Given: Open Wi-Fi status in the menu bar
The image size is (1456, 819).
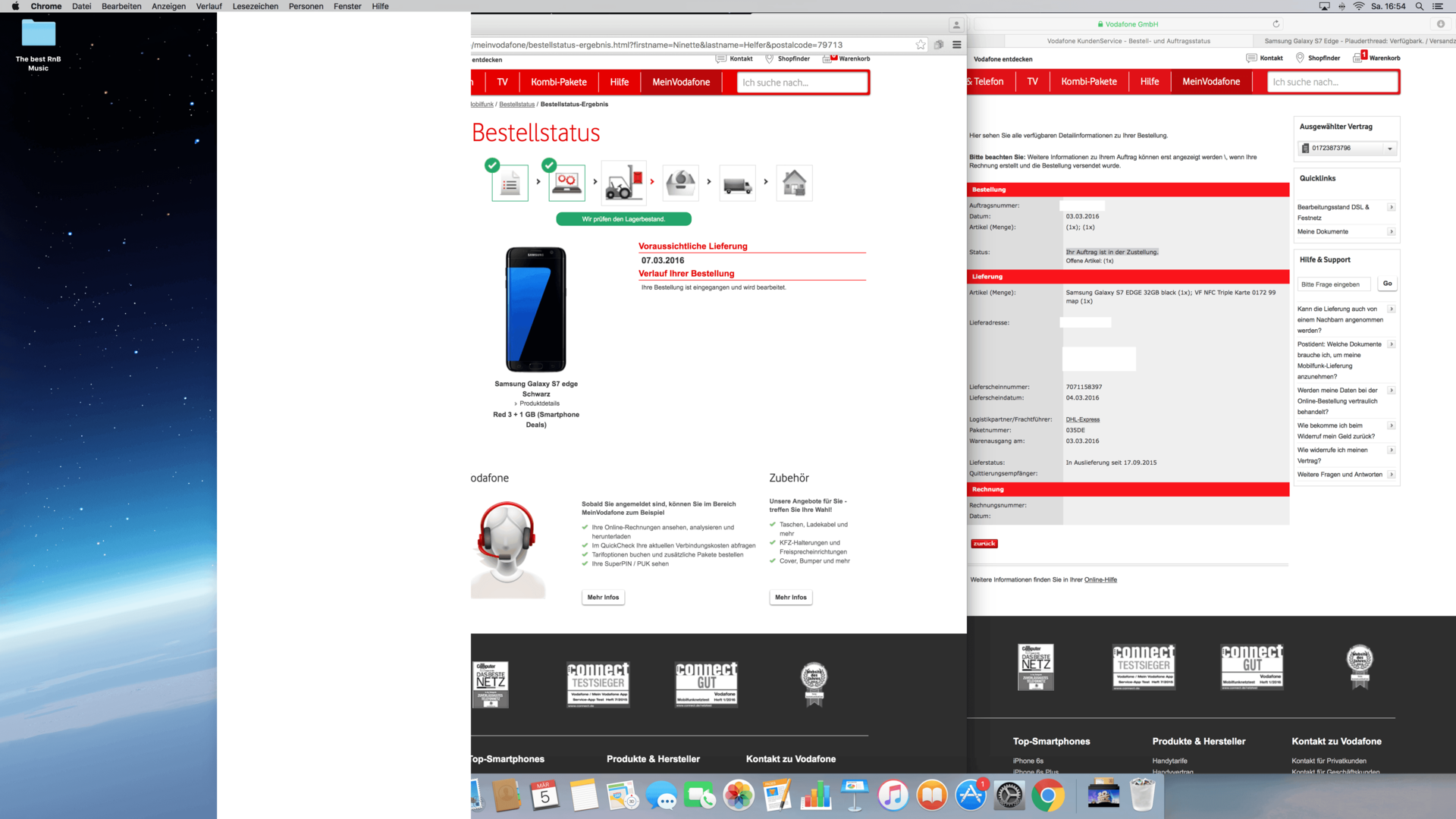Looking at the screenshot, I should (x=1359, y=6).
